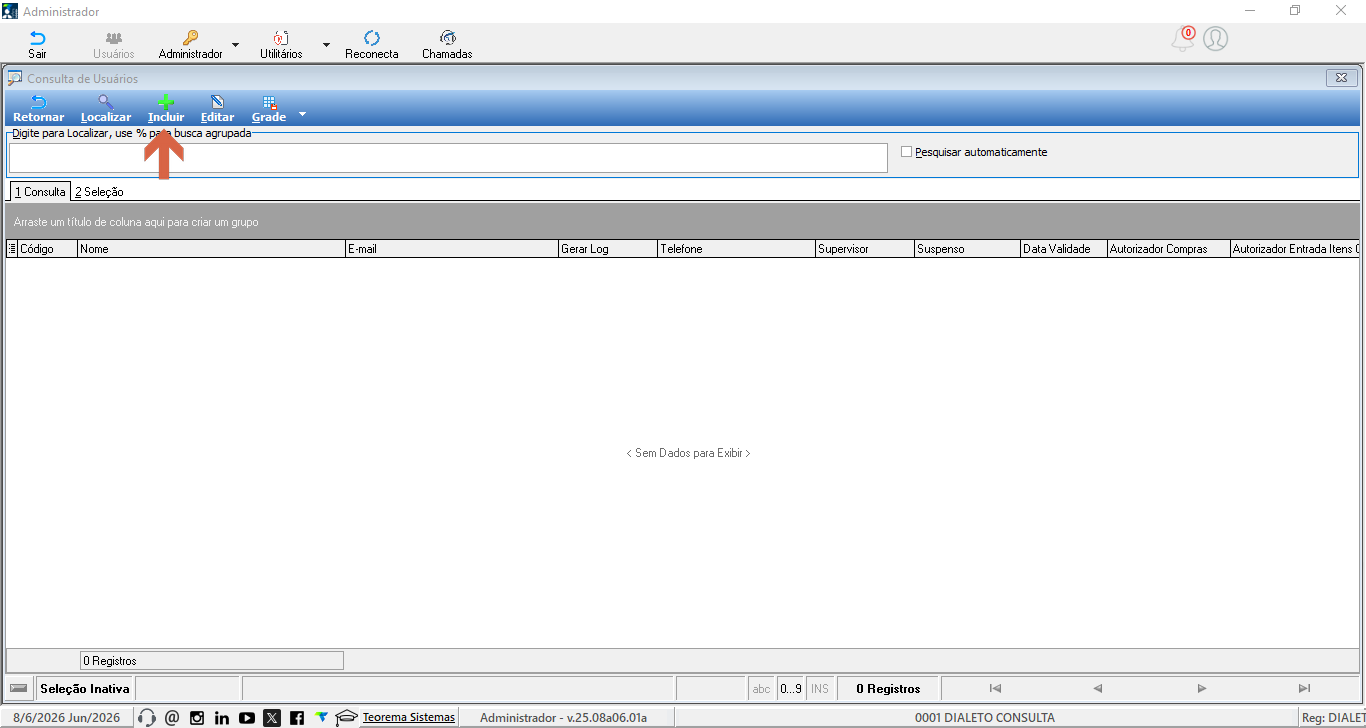Toggle the INS insert mode indicator
The height and width of the screenshot is (728, 1366).
click(820, 688)
